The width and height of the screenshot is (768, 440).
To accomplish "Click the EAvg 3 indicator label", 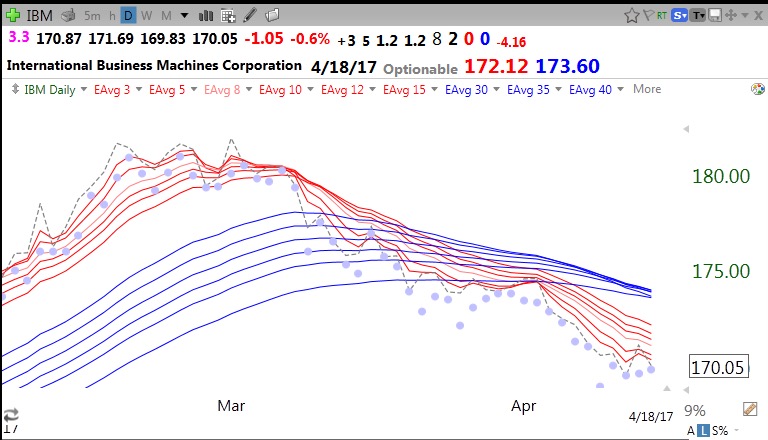I will point(112,90).
